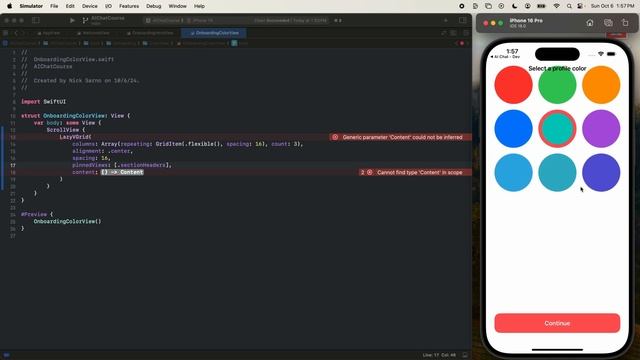The width and height of the screenshot is (640, 360).
Task: Select the OnboardingColorView editor tab
Action: click(x=213, y=33)
